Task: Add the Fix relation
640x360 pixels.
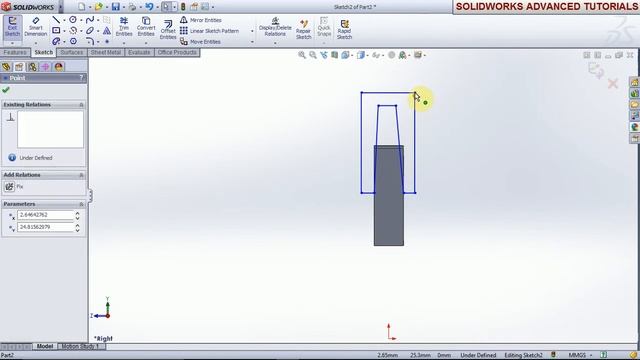Action: point(14,187)
